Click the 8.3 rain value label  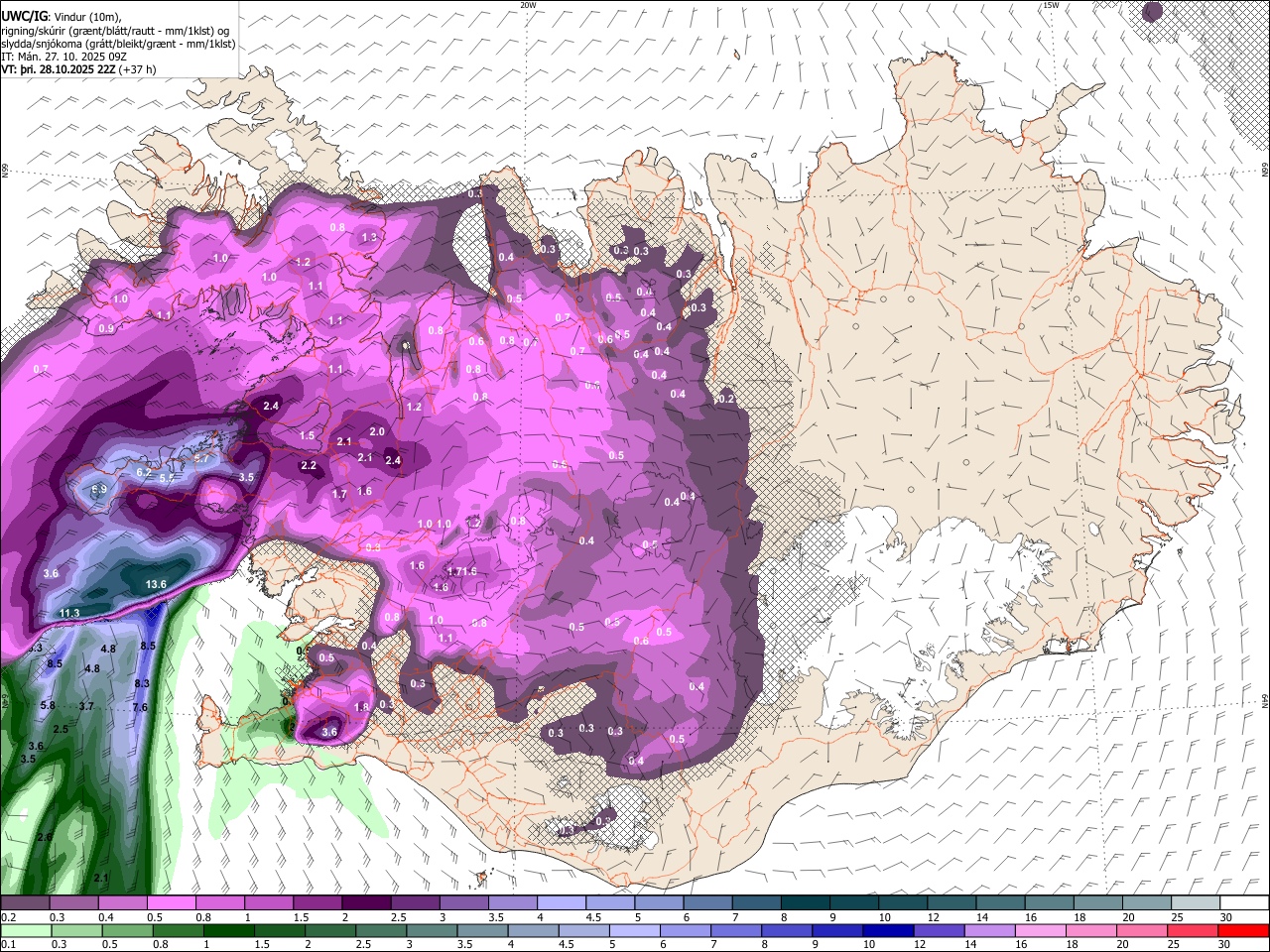(142, 684)
